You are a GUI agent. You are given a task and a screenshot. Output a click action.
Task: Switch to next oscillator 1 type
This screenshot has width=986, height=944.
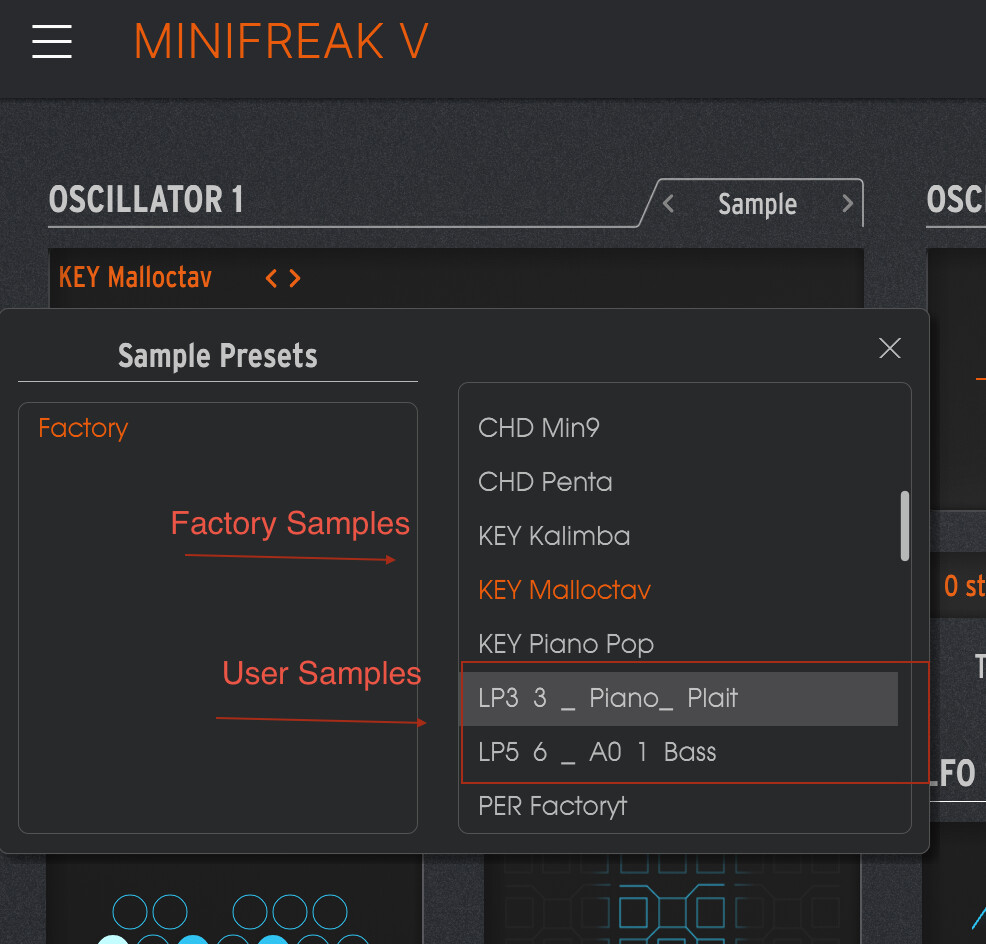tap(848, 204)
